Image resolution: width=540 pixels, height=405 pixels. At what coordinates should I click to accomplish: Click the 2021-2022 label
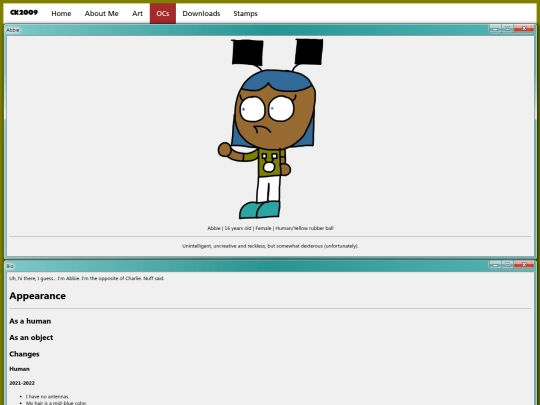22,383
